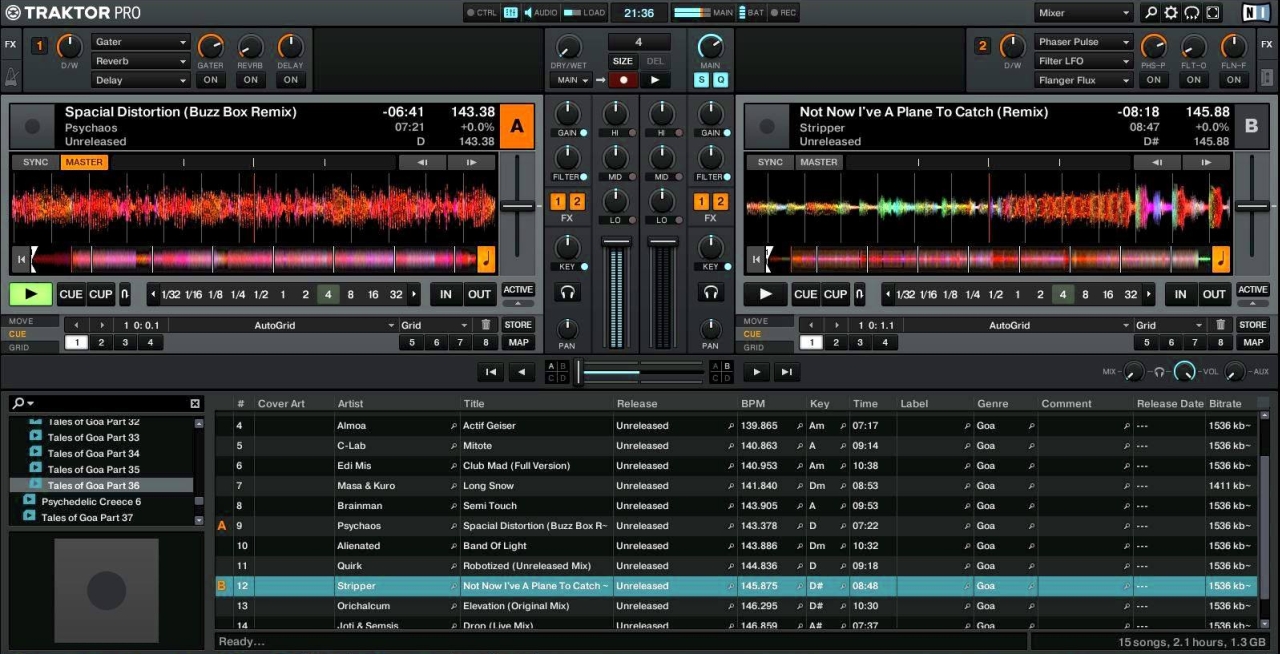Open the Preferences gear icon

[x=1171, y=13]
